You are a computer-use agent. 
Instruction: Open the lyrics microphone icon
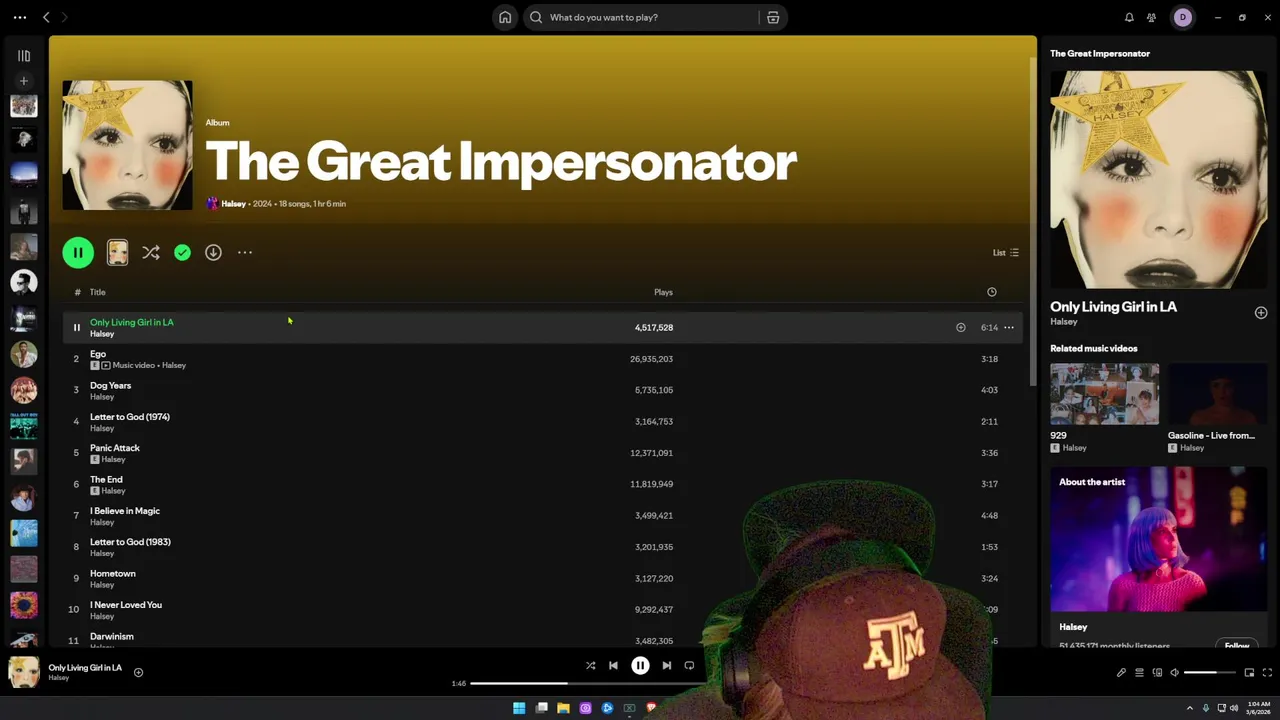[1121, 672]
